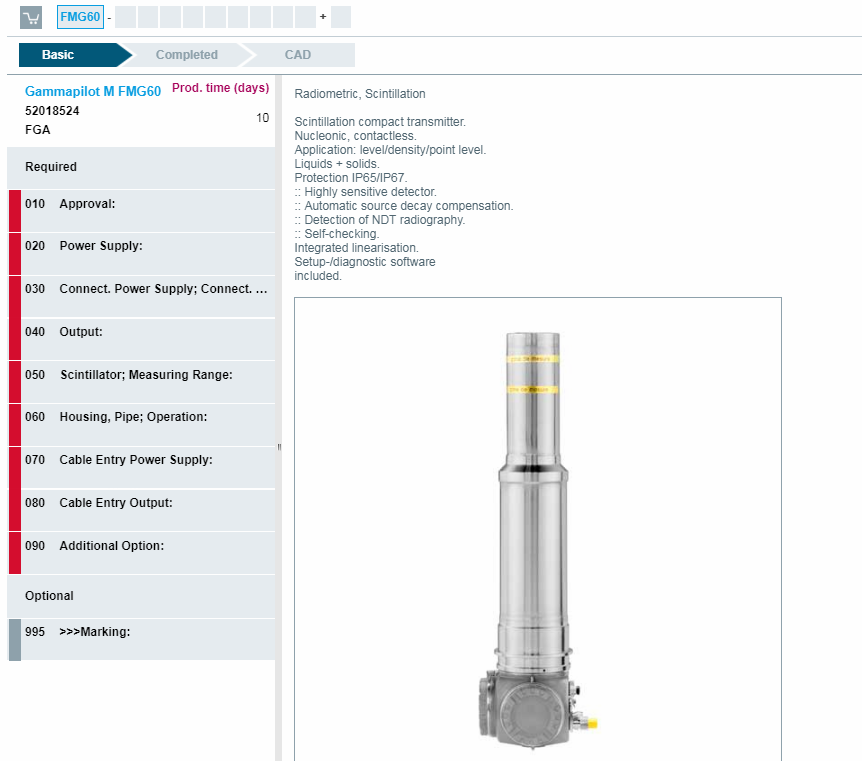Viewport: 862px width, 761px height.
Task: Expand option 010 Approval
Action: coord(142,211)
